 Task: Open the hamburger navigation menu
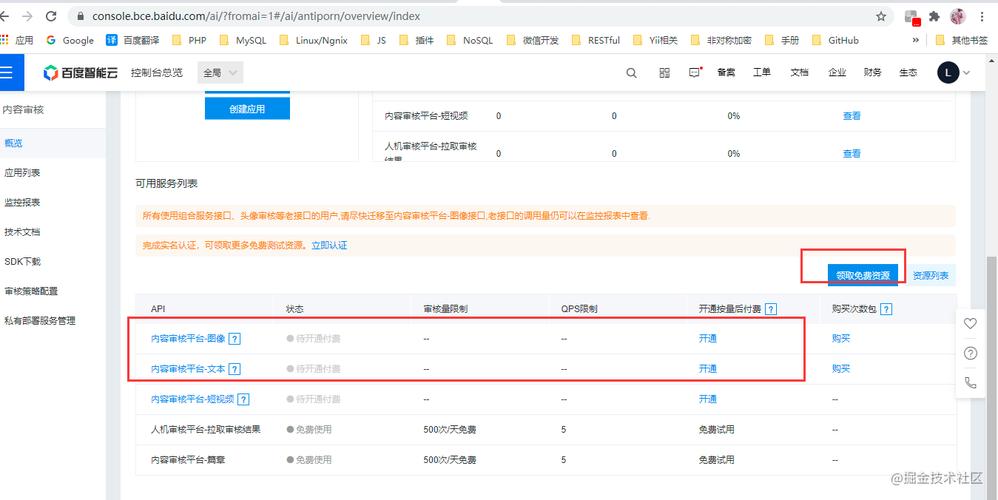click(x=7, y=73)
